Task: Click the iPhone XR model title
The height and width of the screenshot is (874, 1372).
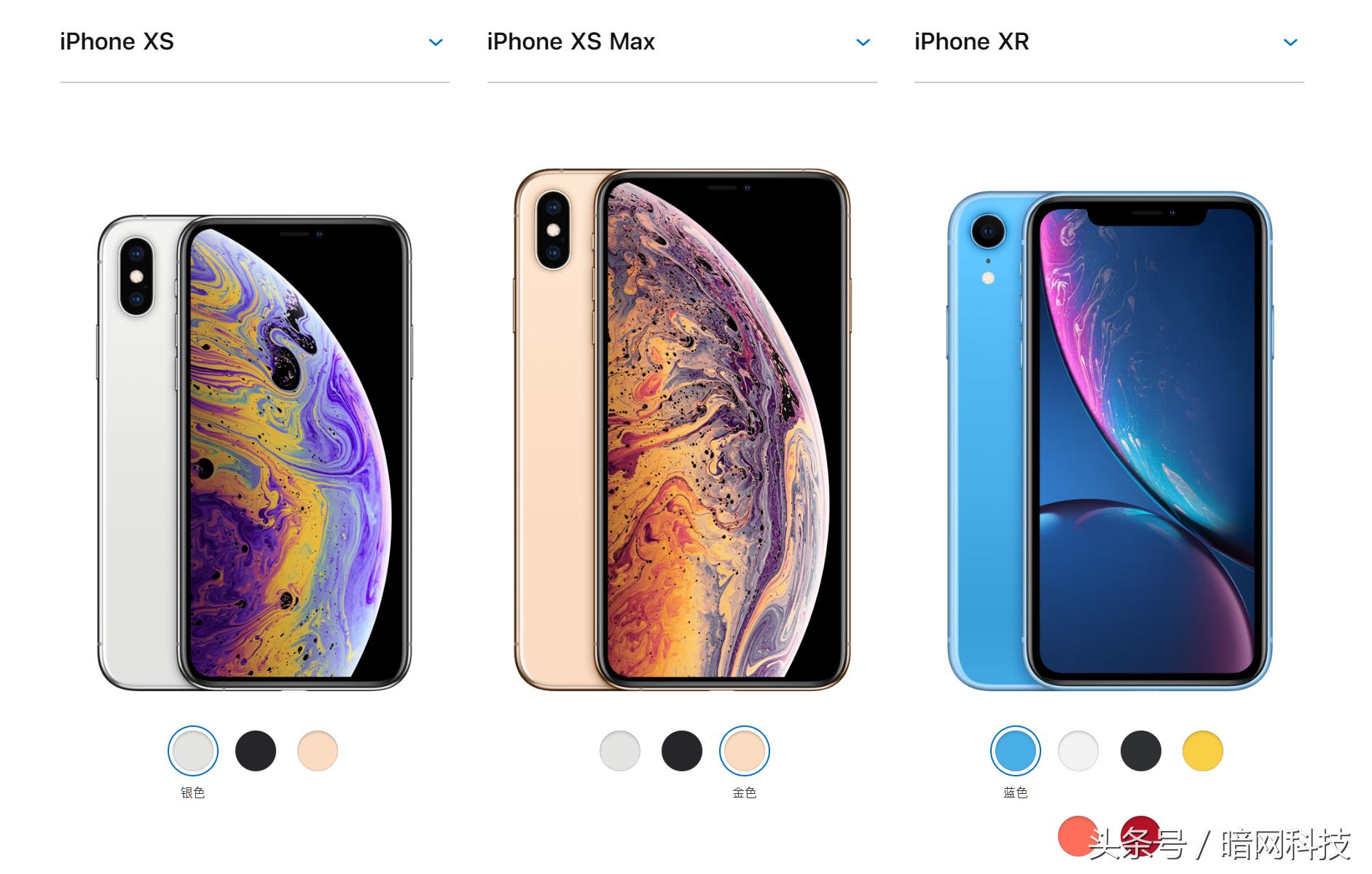Action: coord(972,42)
